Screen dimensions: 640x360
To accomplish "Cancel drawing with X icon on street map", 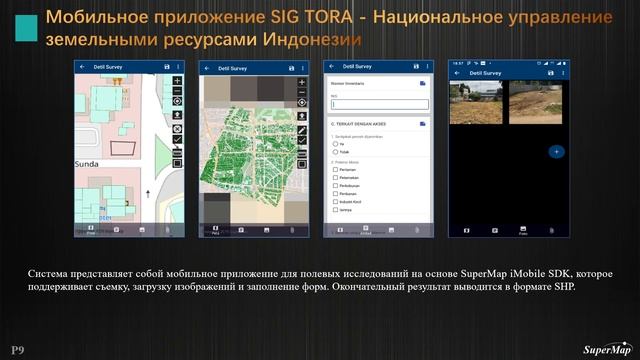I will pyautogui.click(x=177, y=129).
